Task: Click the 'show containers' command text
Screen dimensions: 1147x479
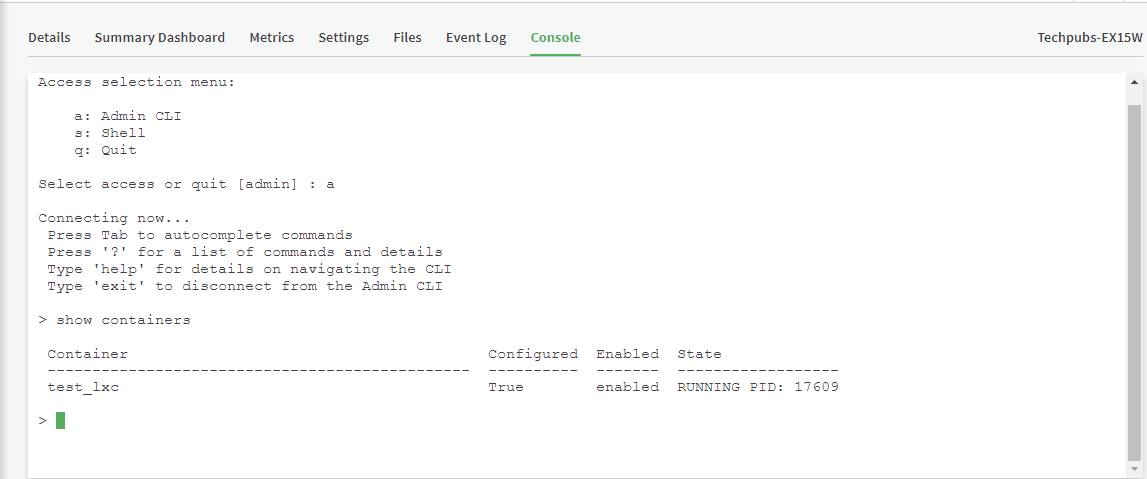Action: [123, 320]
